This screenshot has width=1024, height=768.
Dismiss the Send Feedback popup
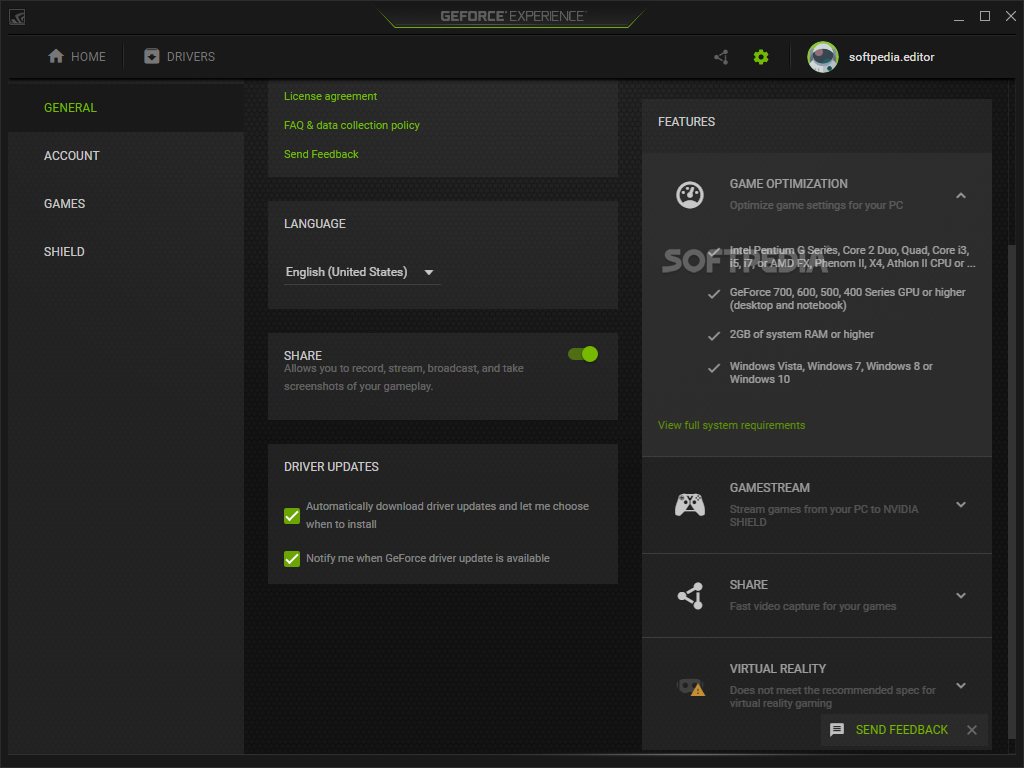click(x=972, y=730)
